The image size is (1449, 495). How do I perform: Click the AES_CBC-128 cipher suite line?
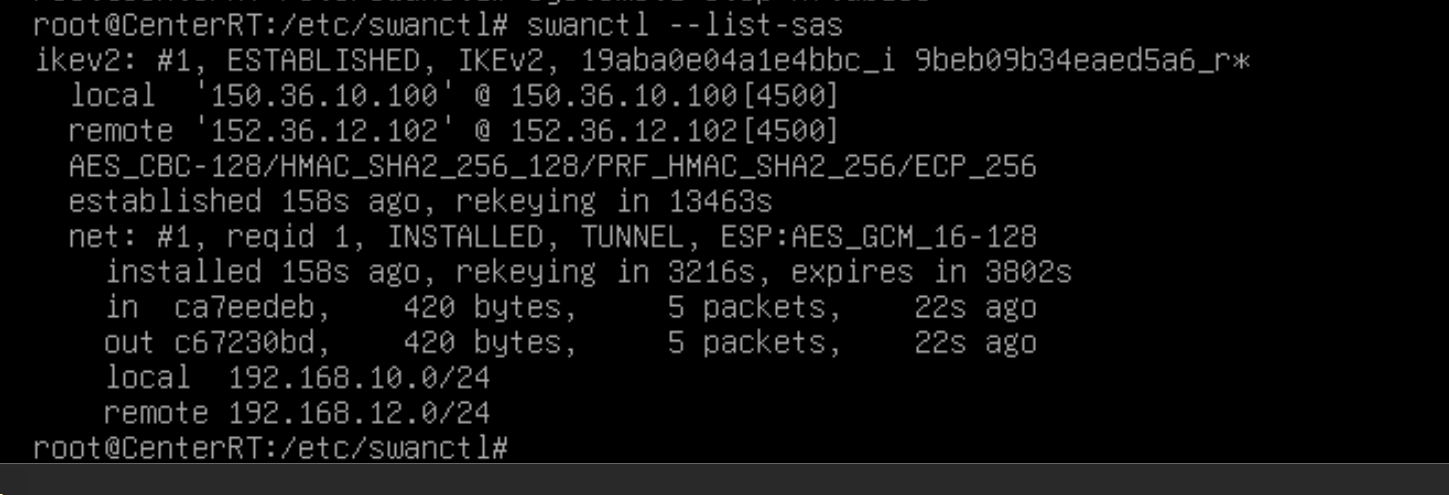click(552, 167)
